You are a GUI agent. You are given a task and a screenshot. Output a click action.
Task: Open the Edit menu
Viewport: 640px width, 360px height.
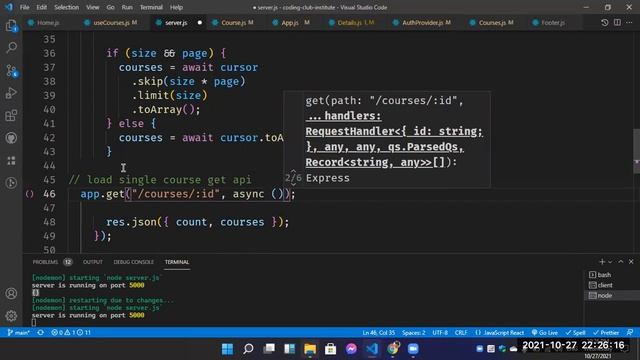[x=42, y=7]
